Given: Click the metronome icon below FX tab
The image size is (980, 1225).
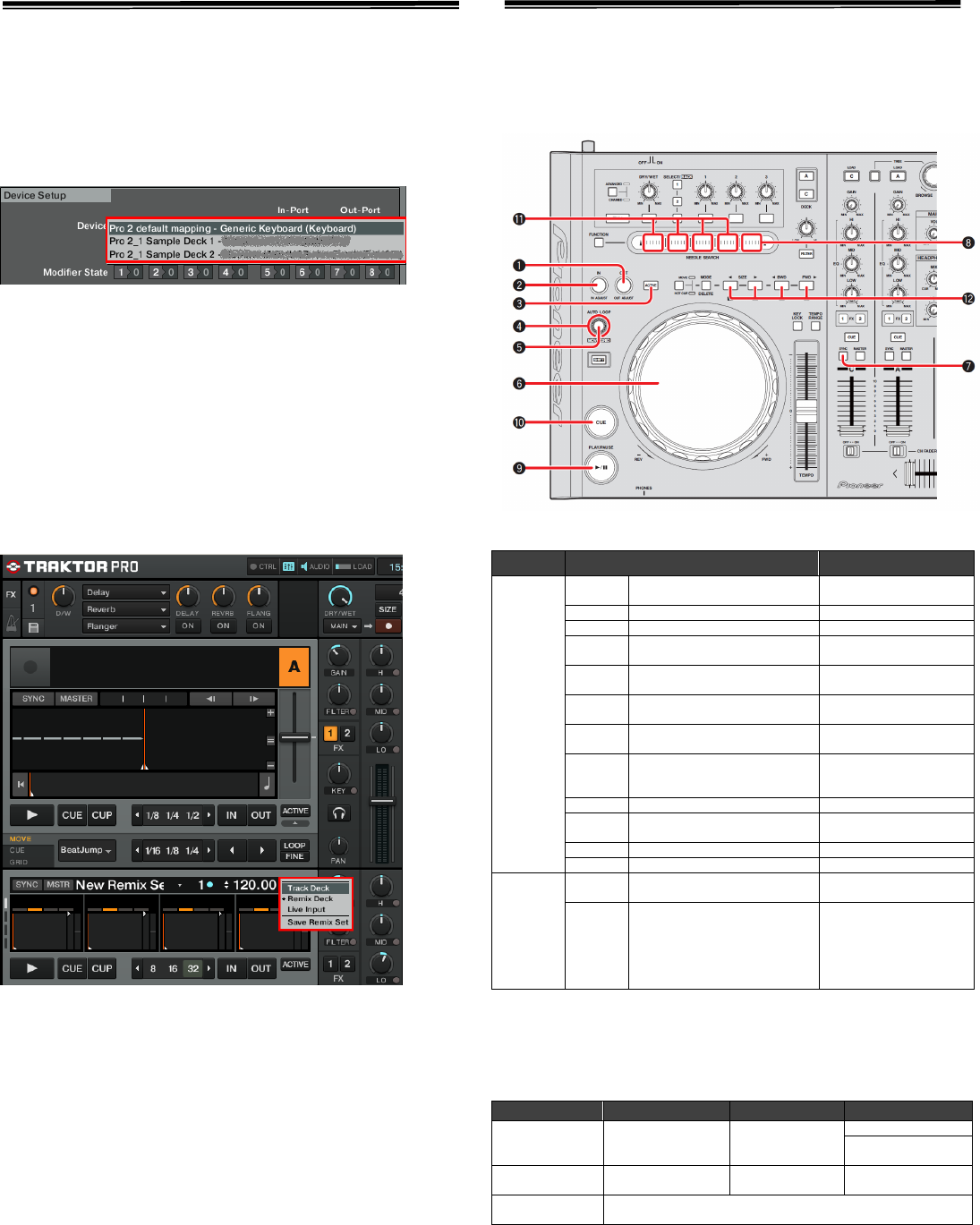Looking at the screenshot, I should click(12, 622).
